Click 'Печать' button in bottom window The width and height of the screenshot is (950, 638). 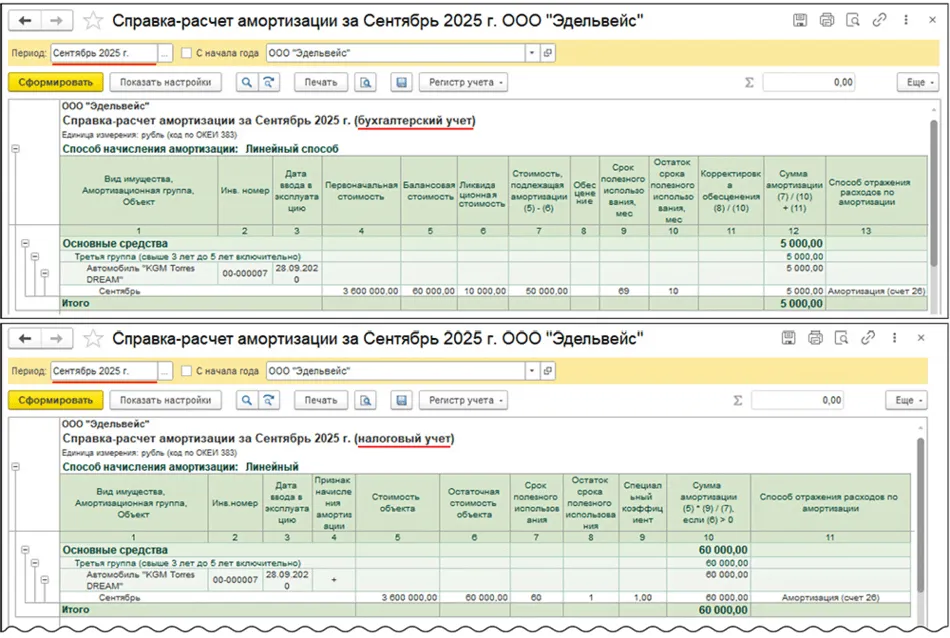[x=321, y=400]
